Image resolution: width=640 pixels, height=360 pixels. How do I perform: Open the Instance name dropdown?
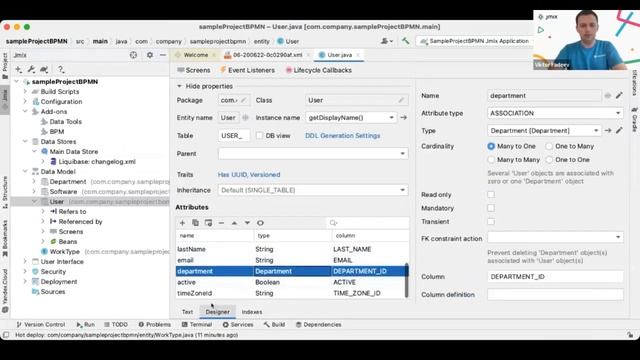351,118
